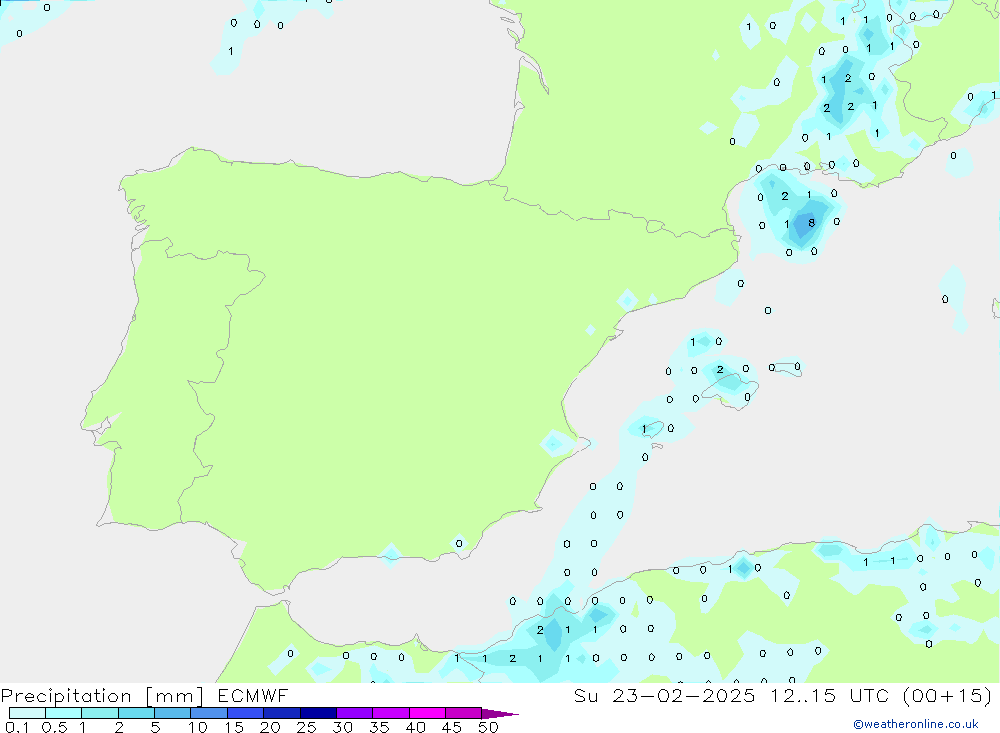Image resolution: width=1000 pixels, height=733 pixels.
Task: Open the weatheronline.co.uk copyright link
Action: [x=915, y=724]
